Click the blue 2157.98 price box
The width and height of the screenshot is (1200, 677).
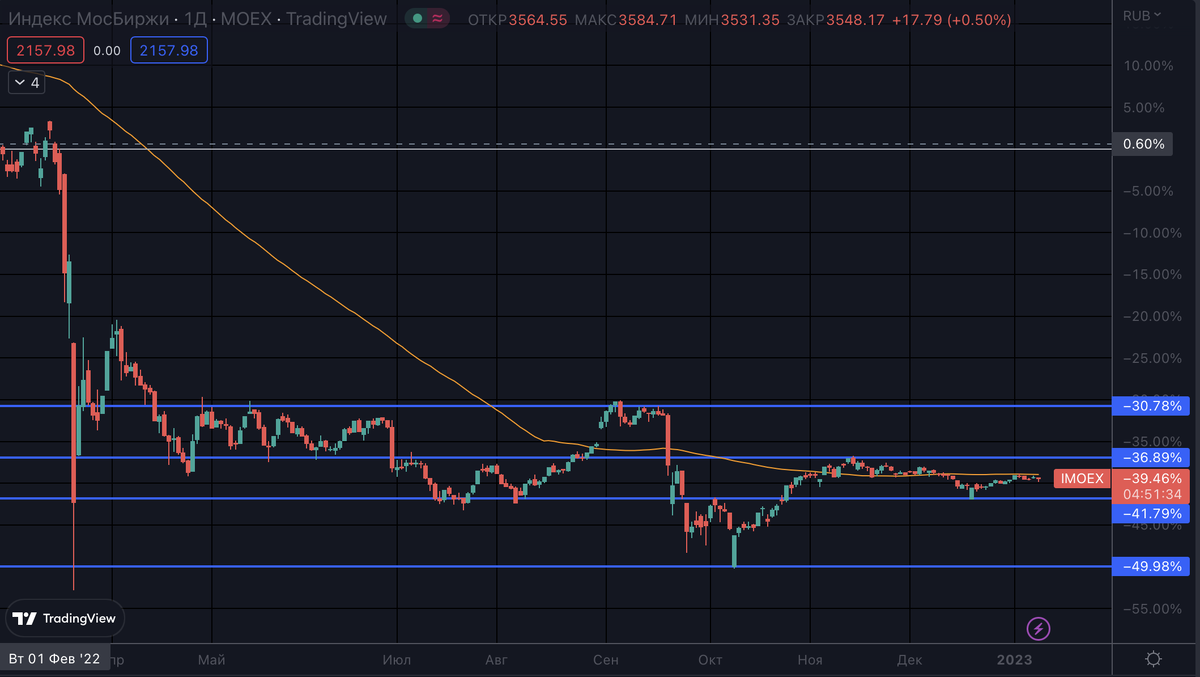click(x=169, y=50)
